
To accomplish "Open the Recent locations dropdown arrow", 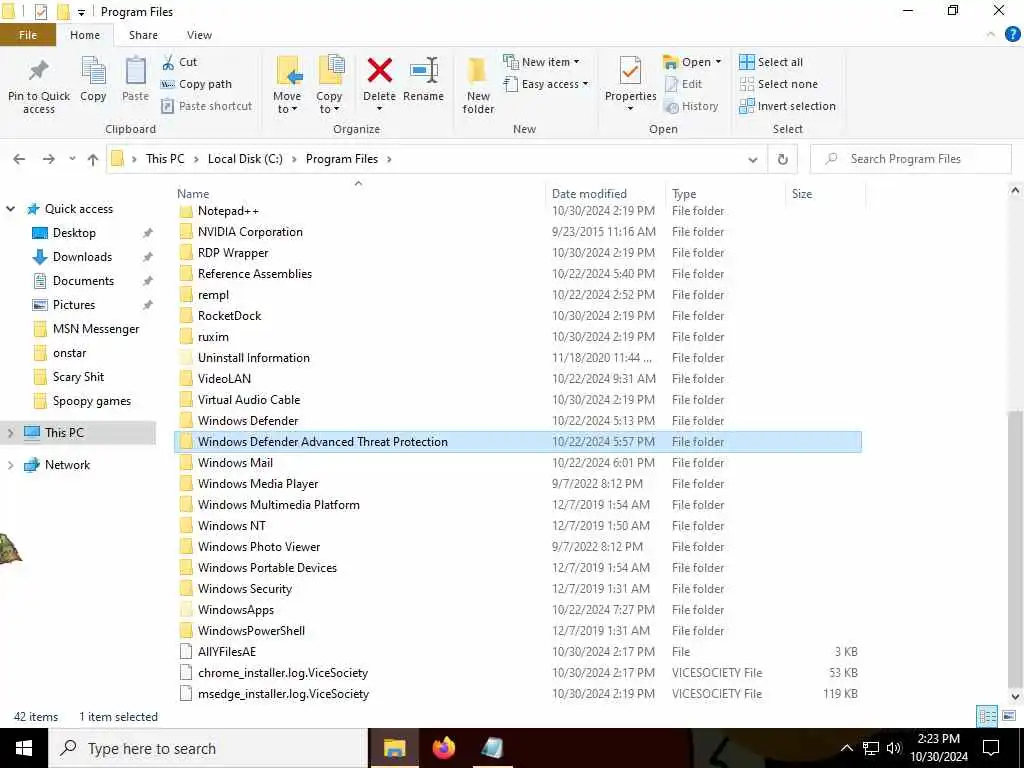I will point(72,159).
